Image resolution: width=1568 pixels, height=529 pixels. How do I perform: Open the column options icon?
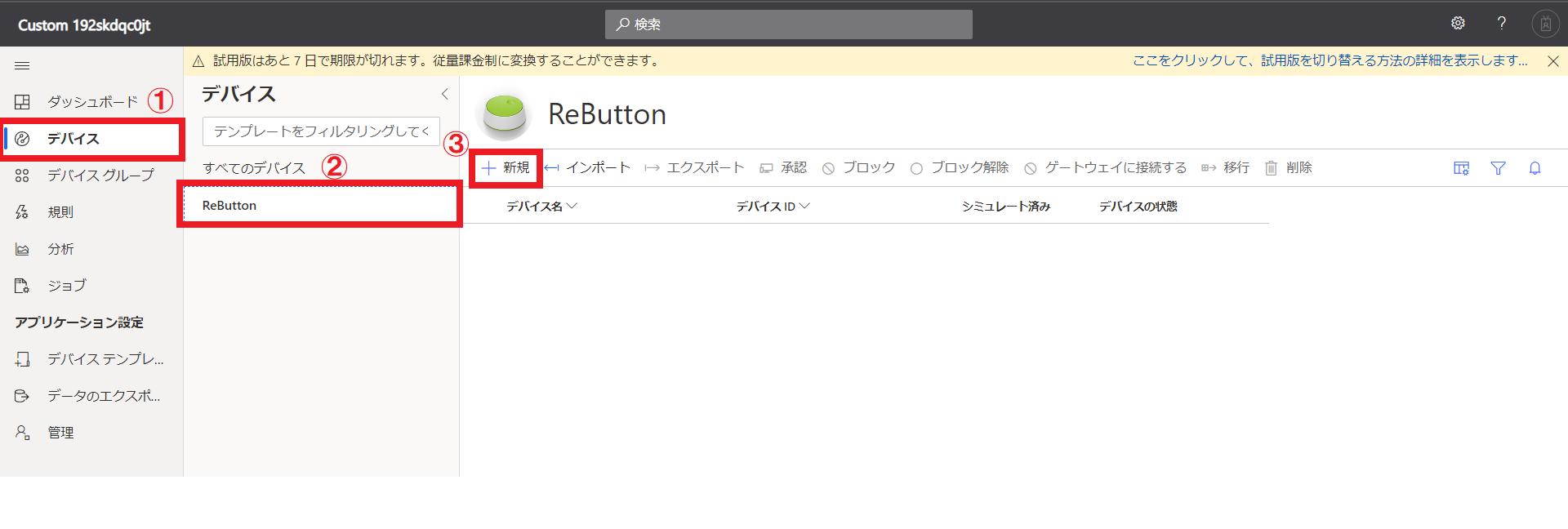1461,168
